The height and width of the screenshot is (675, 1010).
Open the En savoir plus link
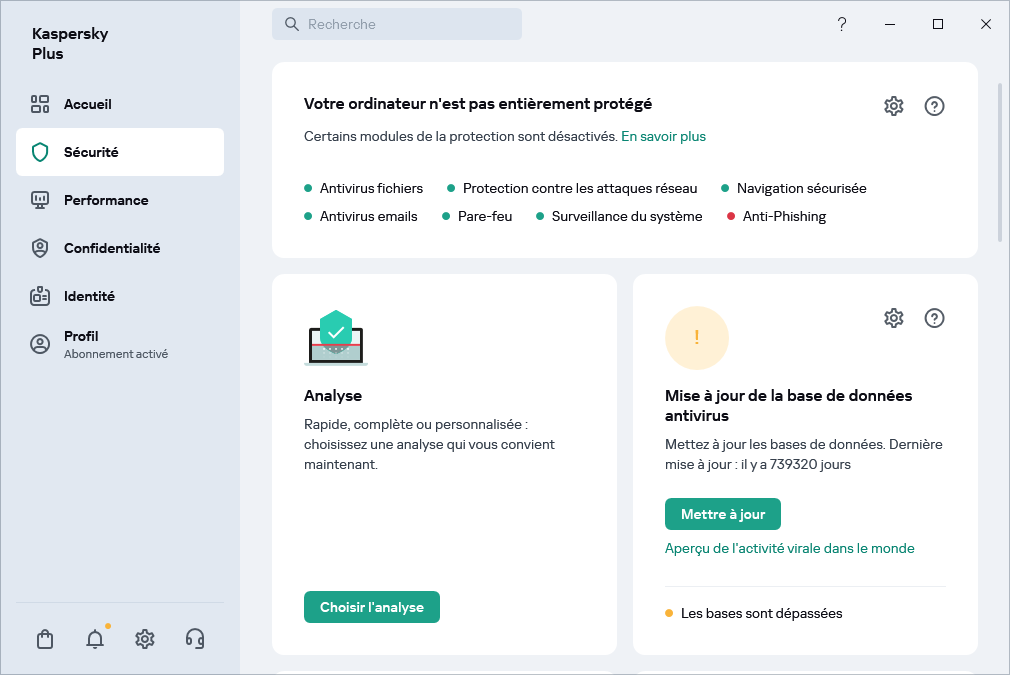(663, 135)
